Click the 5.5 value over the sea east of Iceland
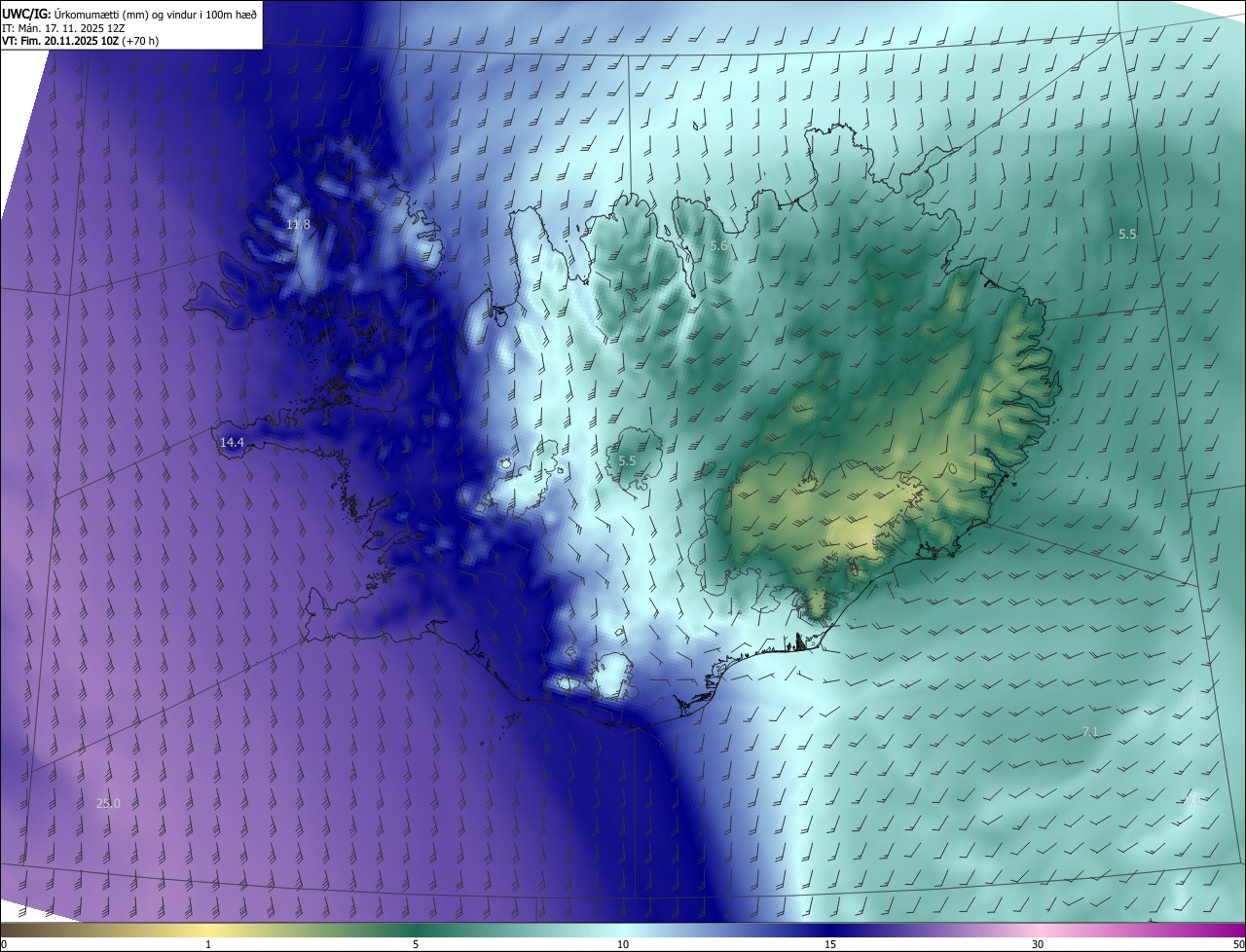The image size is (1246, 952). (x=1127, y=235)
